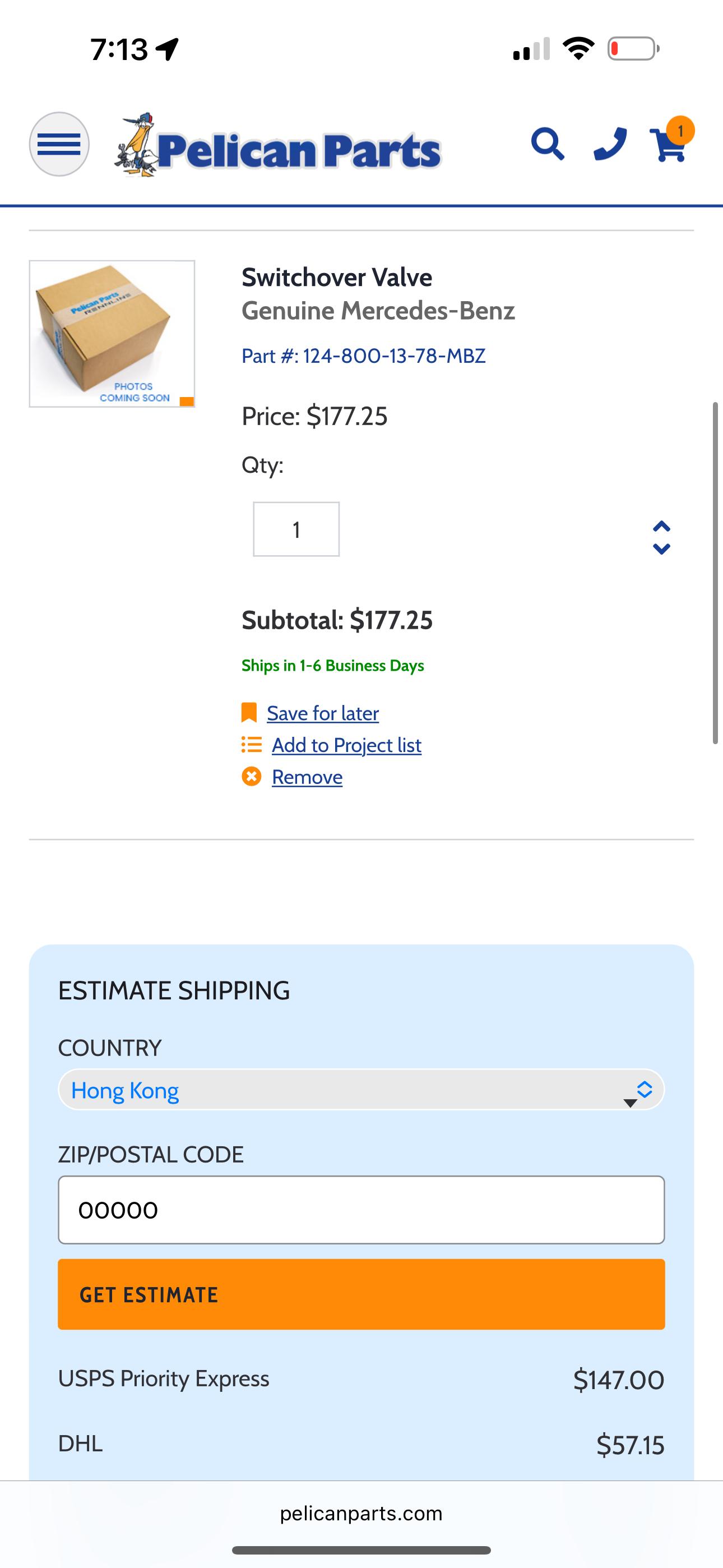The height and width of the screenshot is (1568, 723).
Task: Open the Switchover Valve product thumbnail
Action: point(112,334)
